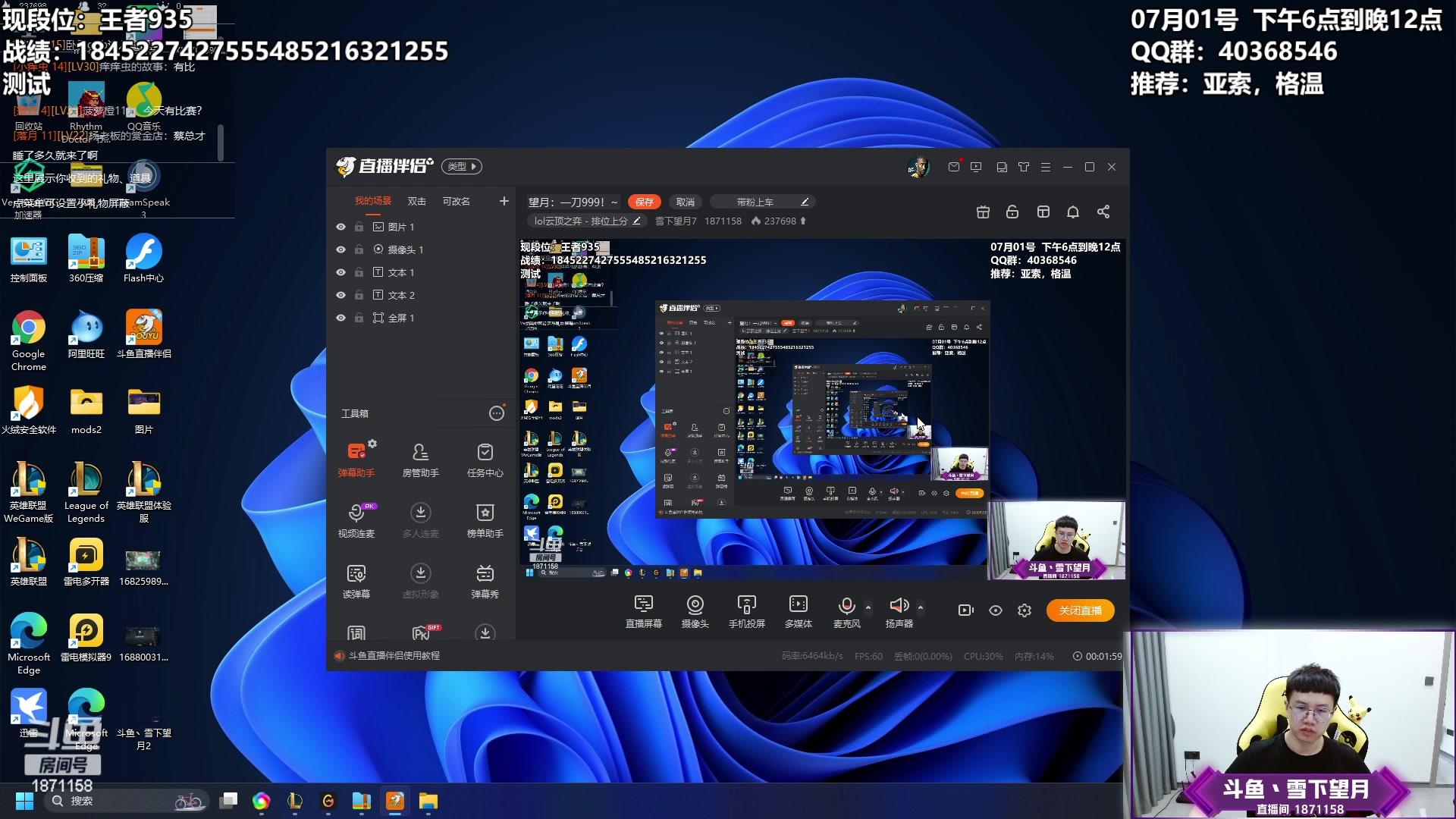Image resolution: width=1456 pixels, height=819 pixels.
Task: Open the mail messages icon in title bar
Action: pyautogui.click(x=954, y=167)
